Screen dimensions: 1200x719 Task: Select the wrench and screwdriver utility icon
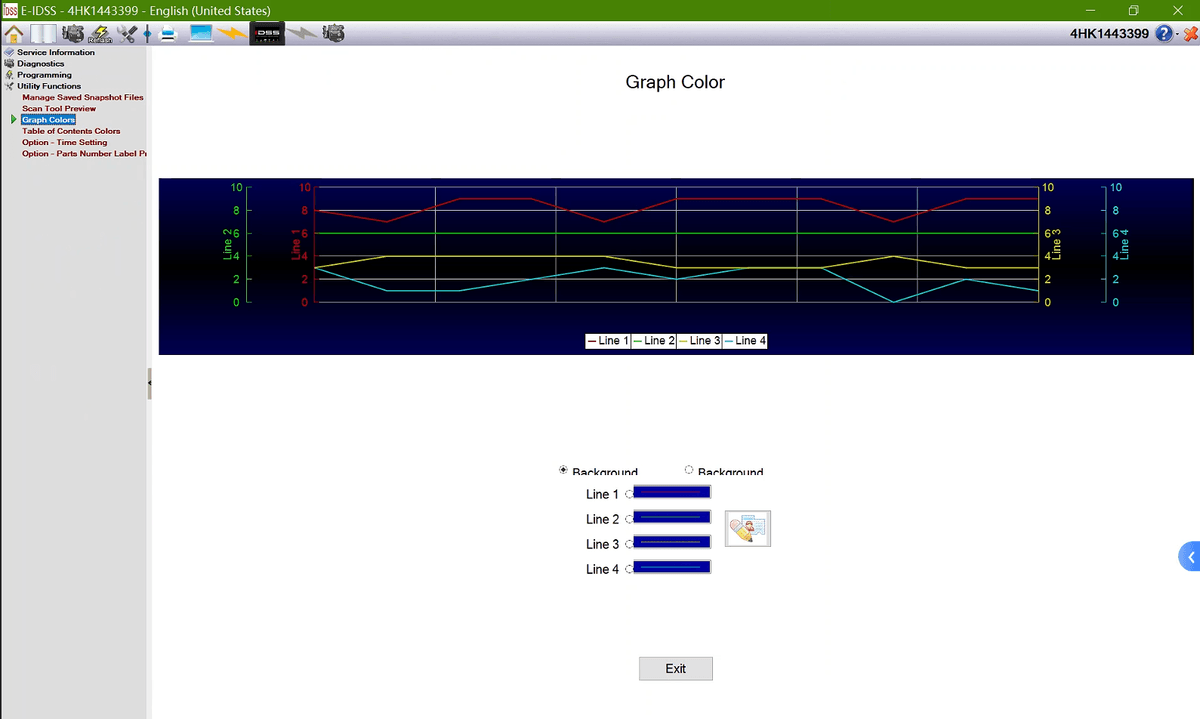pyautogui.click(x=126, y=34)
